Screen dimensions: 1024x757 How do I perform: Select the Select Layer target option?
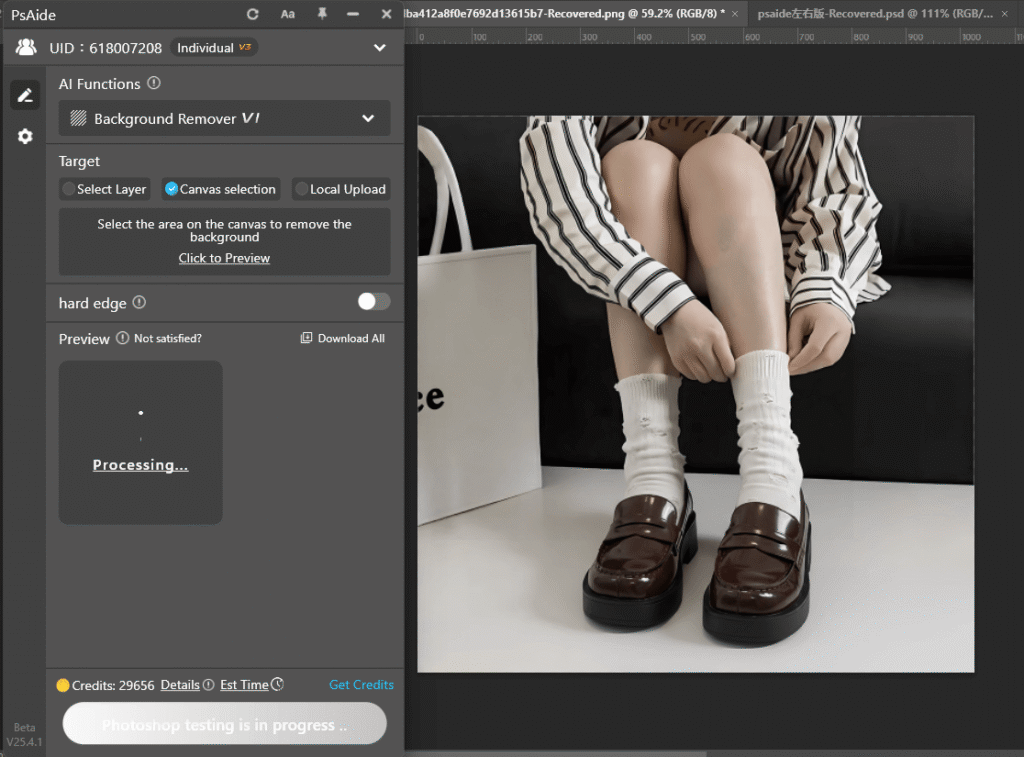tap(104, 189)
